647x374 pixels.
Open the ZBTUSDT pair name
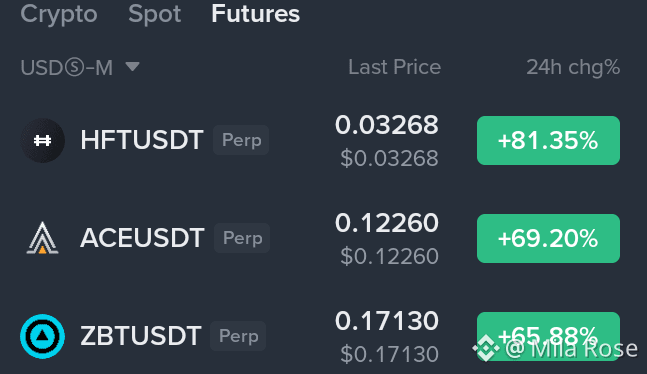141,336
